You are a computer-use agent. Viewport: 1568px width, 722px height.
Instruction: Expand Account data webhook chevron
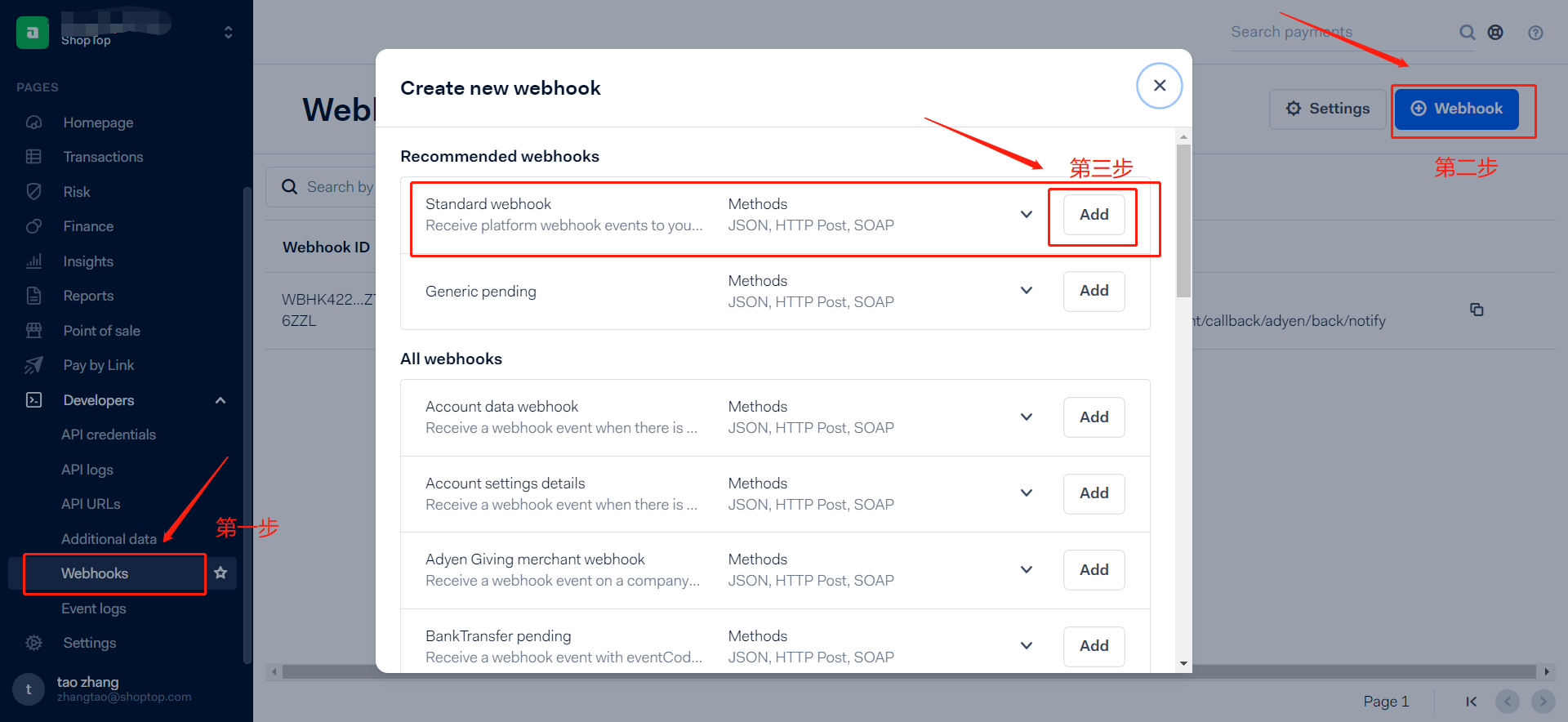point(1027,417)
